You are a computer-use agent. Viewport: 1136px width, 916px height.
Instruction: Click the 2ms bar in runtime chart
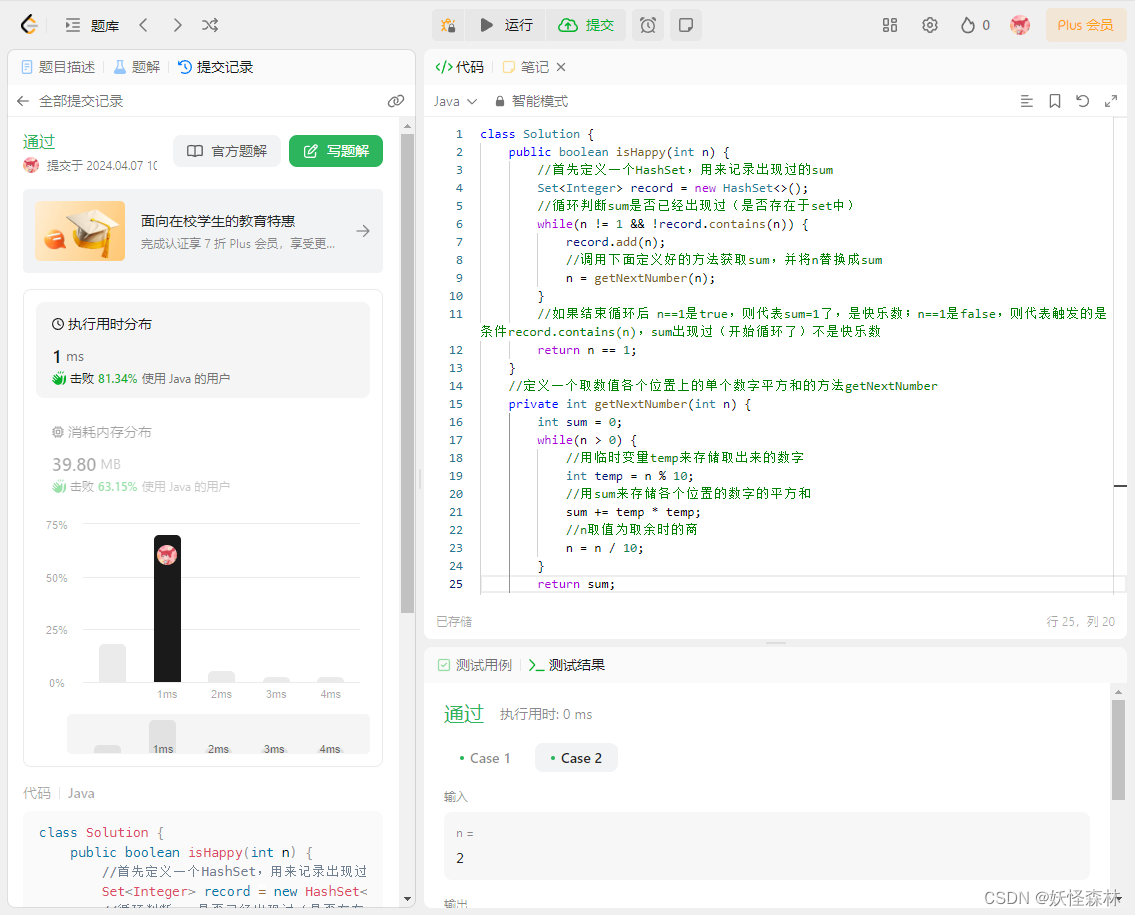221,677
